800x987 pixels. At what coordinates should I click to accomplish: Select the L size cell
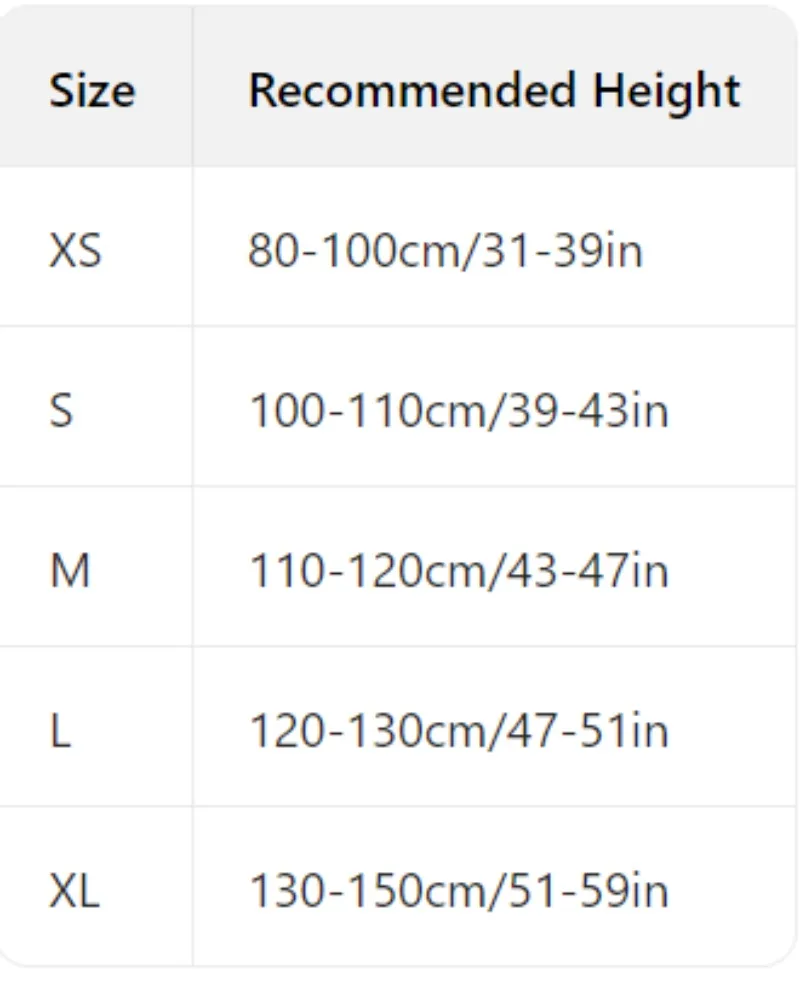click(61, 731)
